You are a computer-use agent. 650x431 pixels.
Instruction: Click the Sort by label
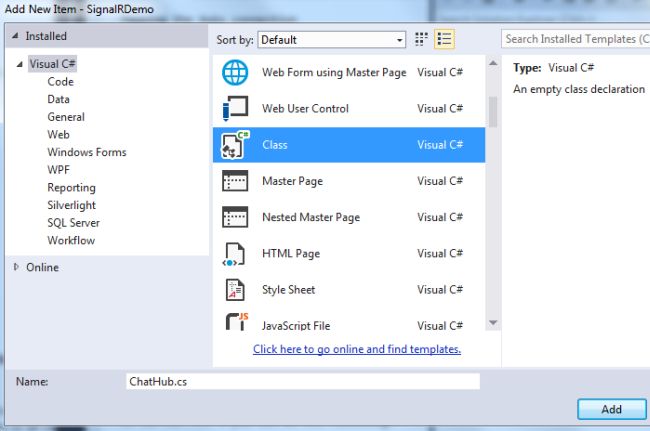click(235, 40)
